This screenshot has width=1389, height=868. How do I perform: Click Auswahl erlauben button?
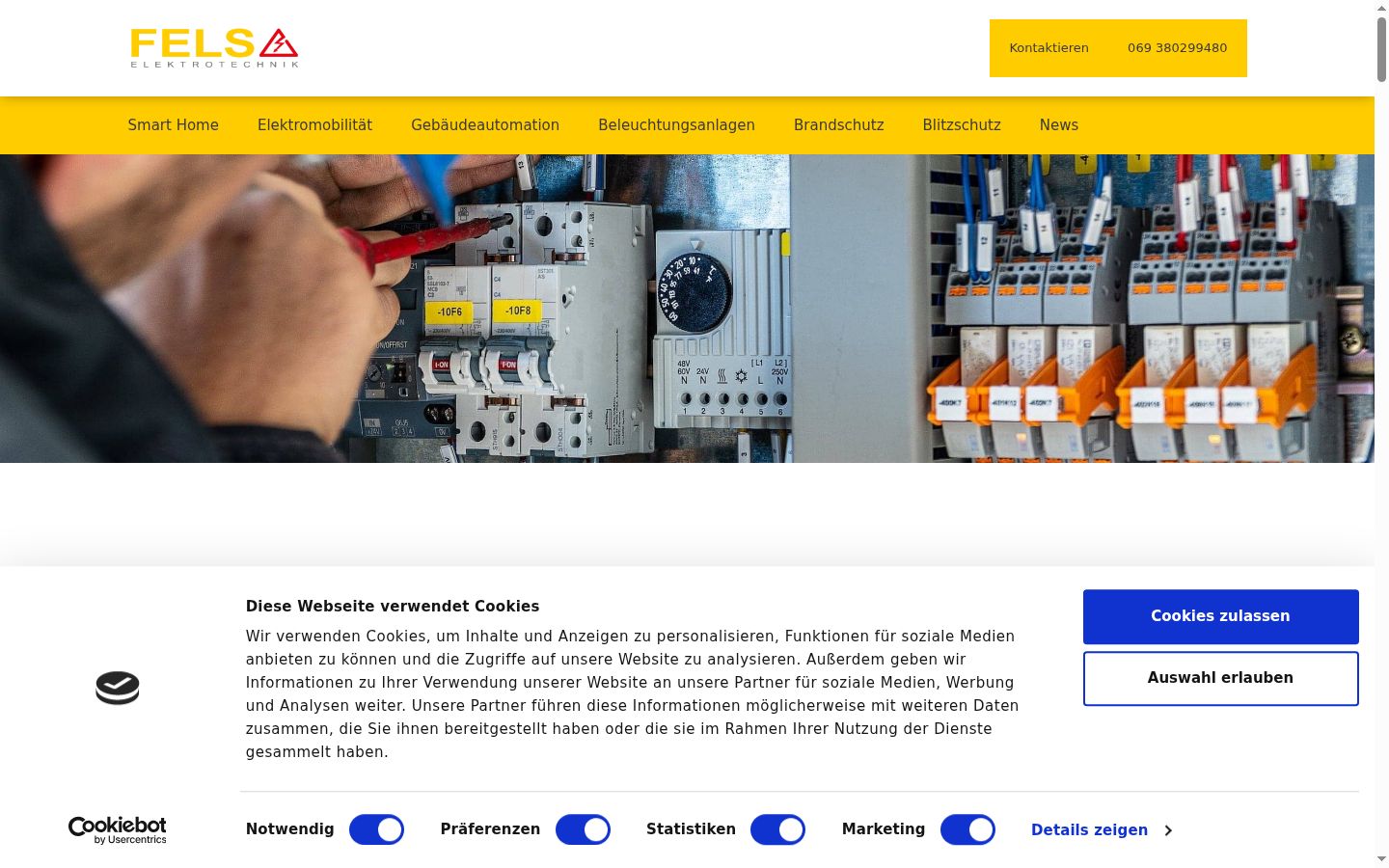pos(1220,678)
